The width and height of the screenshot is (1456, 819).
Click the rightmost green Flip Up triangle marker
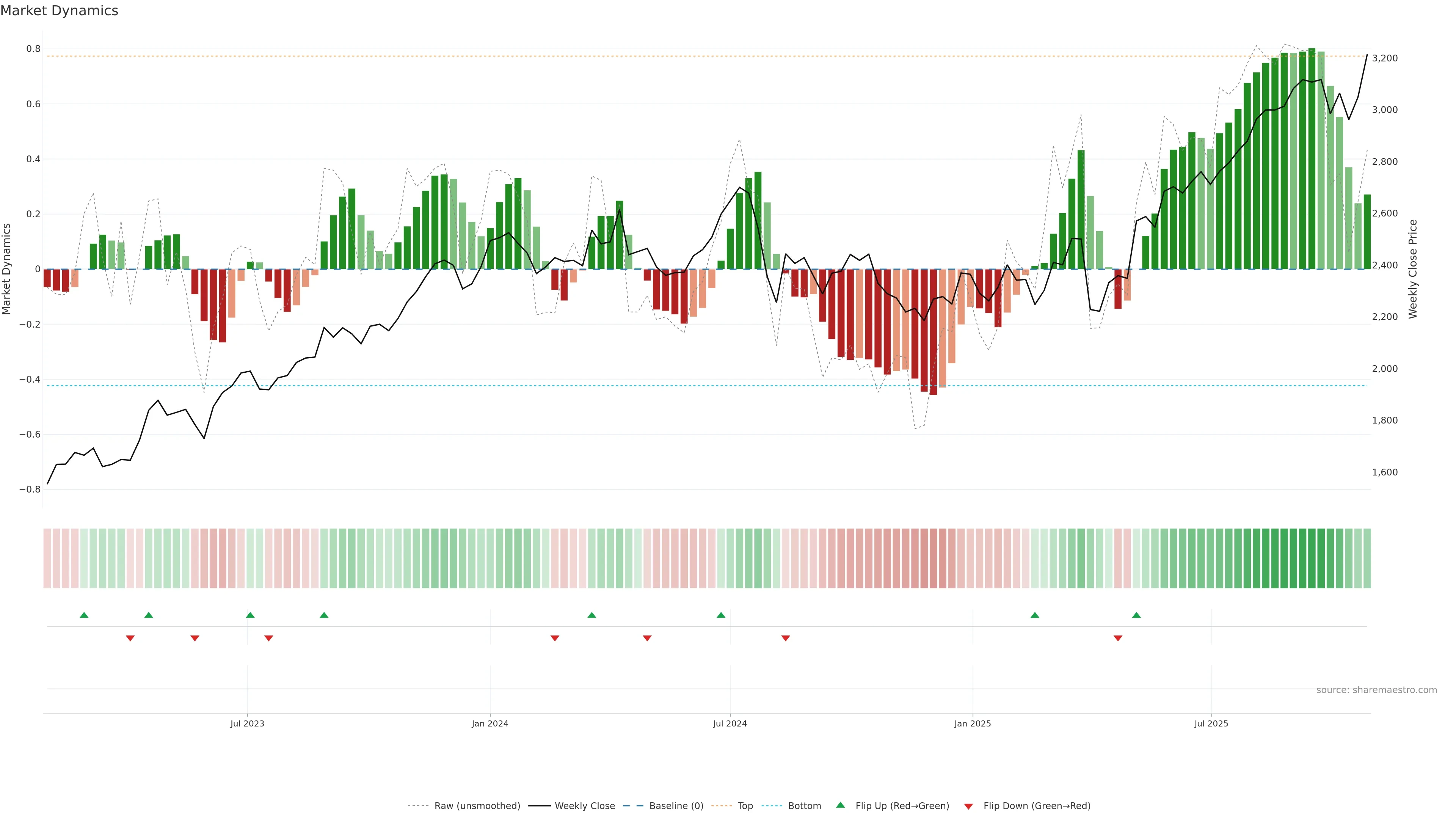click(1136, 615)
